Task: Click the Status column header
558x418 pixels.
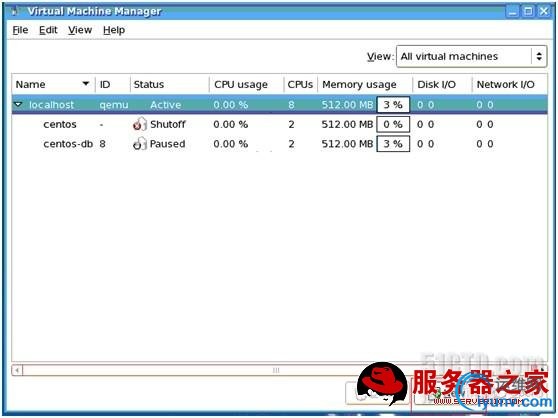Action: click(x=169, y=84)
